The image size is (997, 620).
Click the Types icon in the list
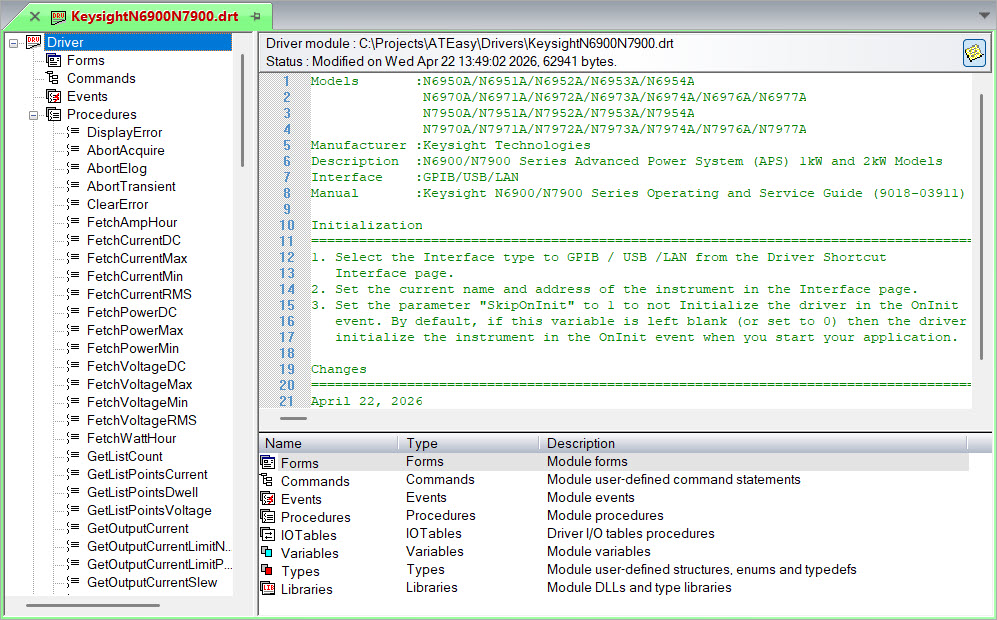267,571
